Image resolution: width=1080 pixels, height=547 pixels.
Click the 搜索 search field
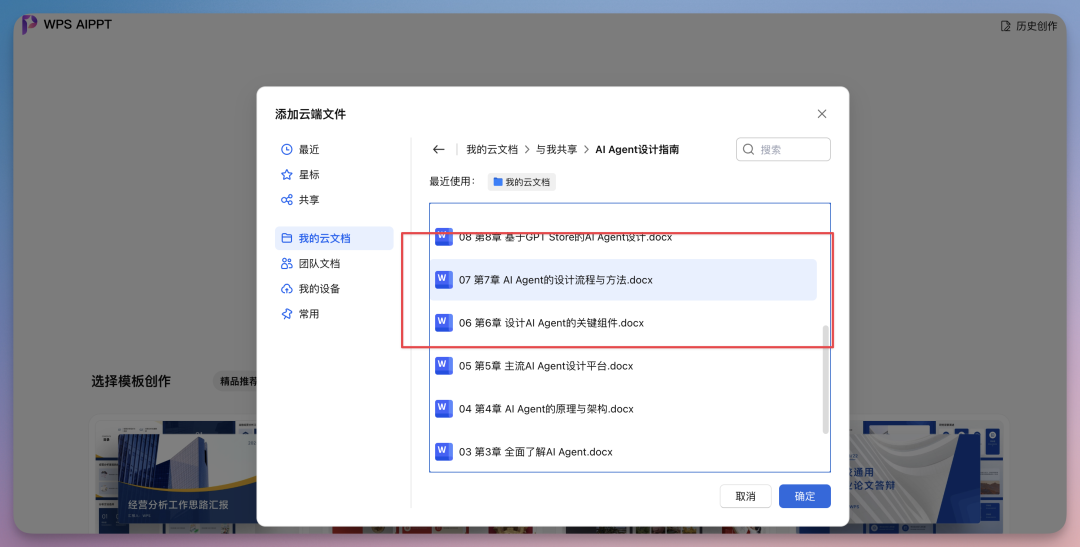783,149
